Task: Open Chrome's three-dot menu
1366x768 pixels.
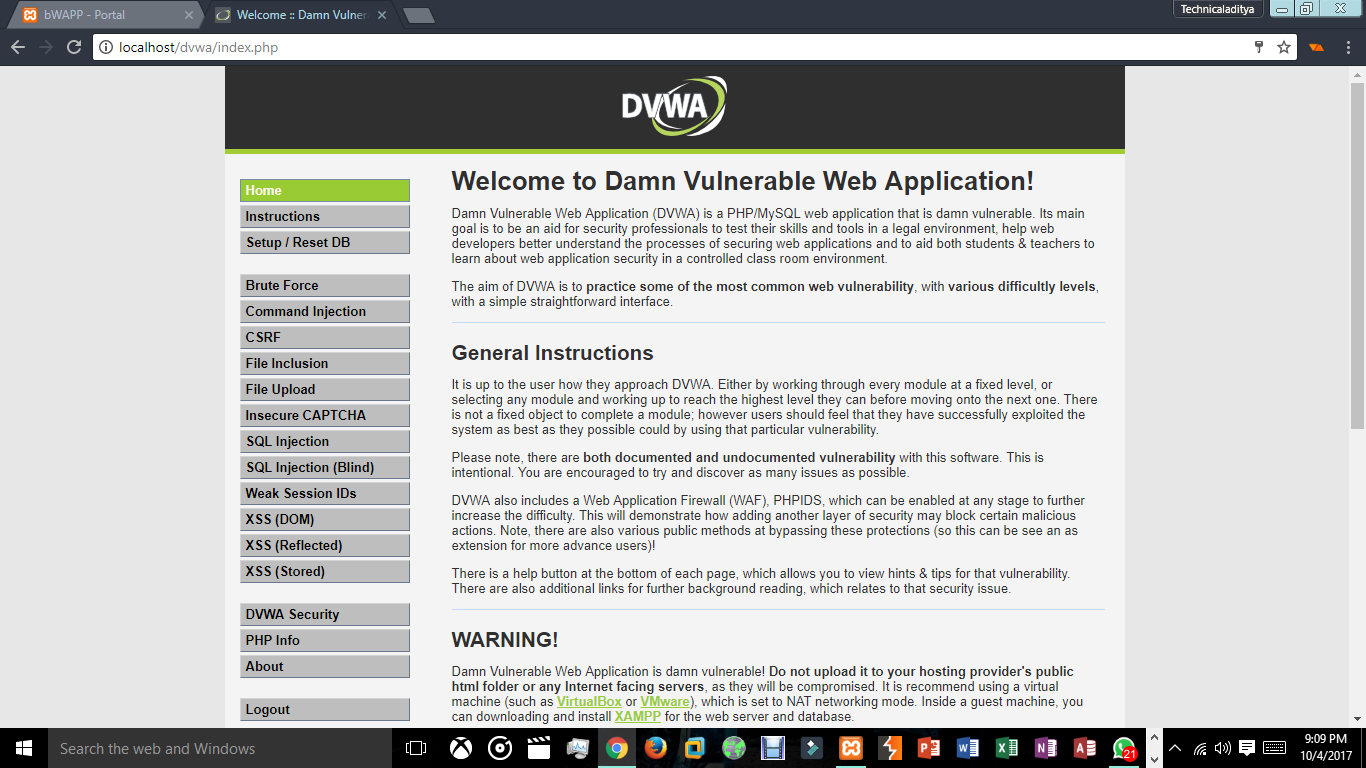Action: click(x=1346, y=47)
